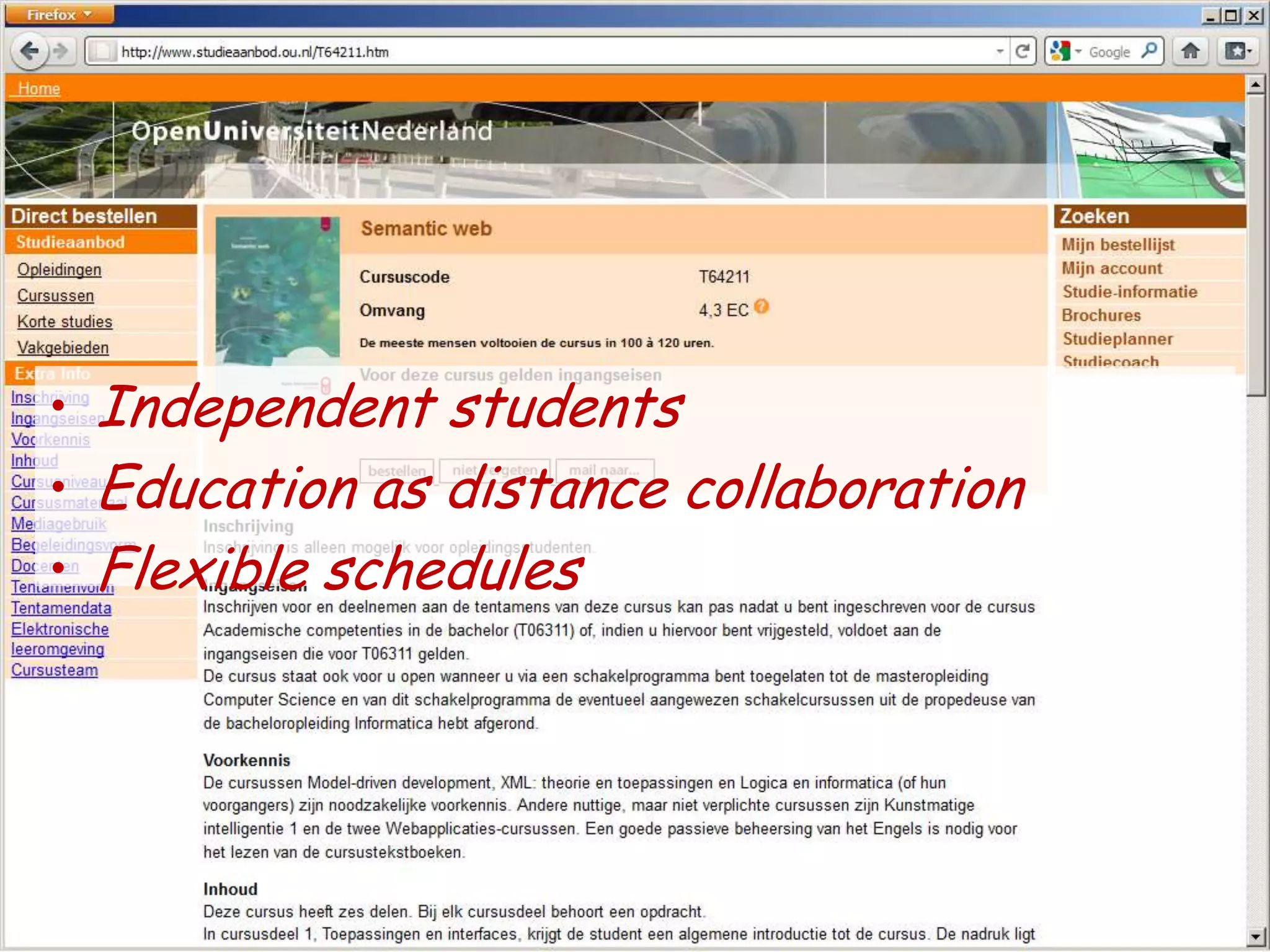
Task: Select the Studieaanbod menu heading
Action: pos(101,242)
